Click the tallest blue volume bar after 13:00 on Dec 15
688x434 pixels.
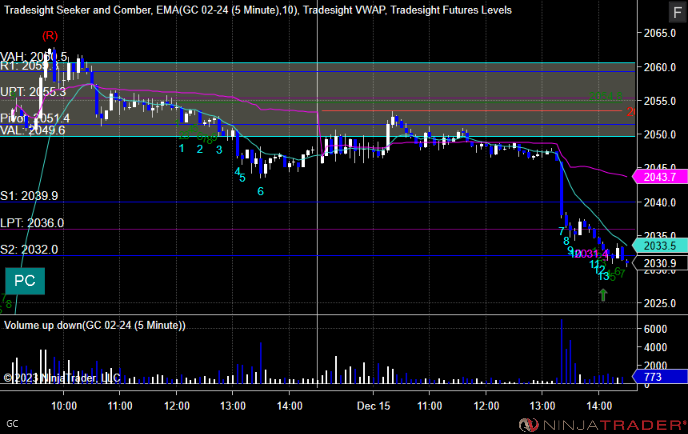(561, 352)
